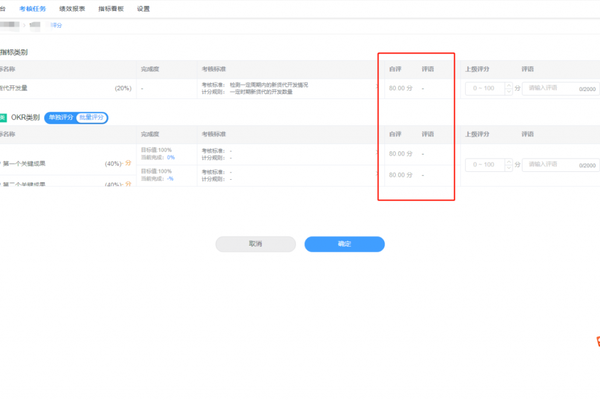Confirm with the 确定 button
The image size is (600, 400).
pos(344,244)
